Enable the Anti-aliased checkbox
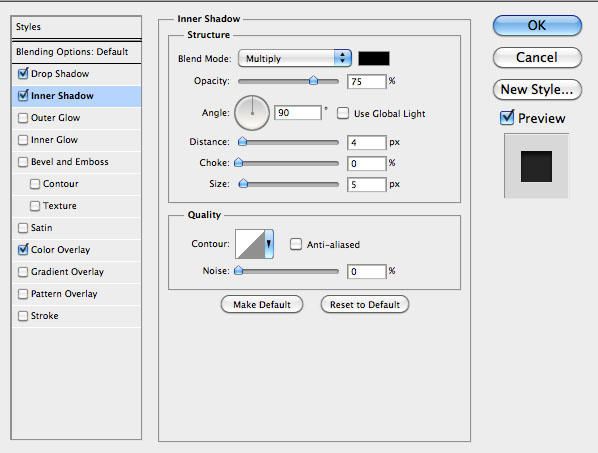The width and height of the screenshot is (598, 453). point(296,244)
